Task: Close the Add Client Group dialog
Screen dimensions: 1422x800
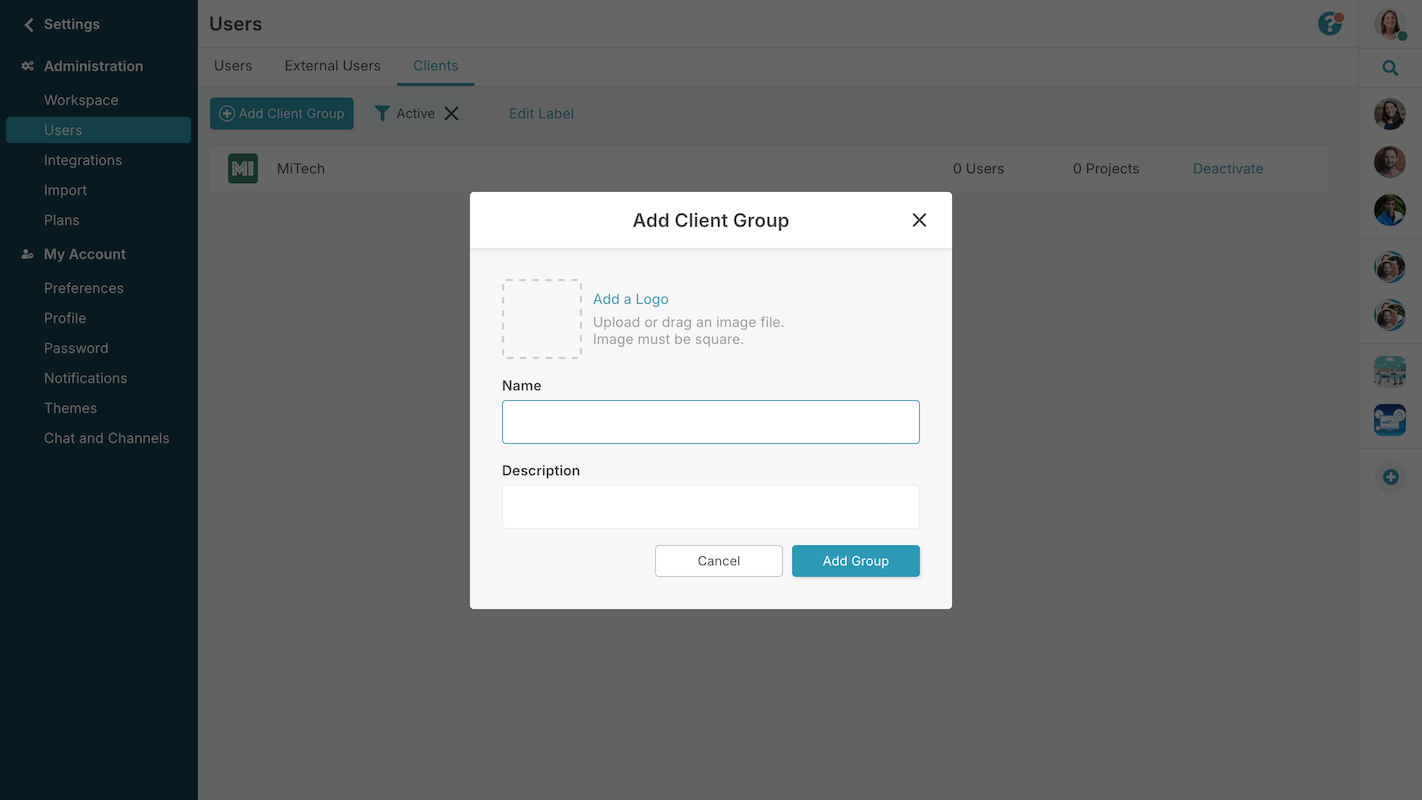Action: 919,220
